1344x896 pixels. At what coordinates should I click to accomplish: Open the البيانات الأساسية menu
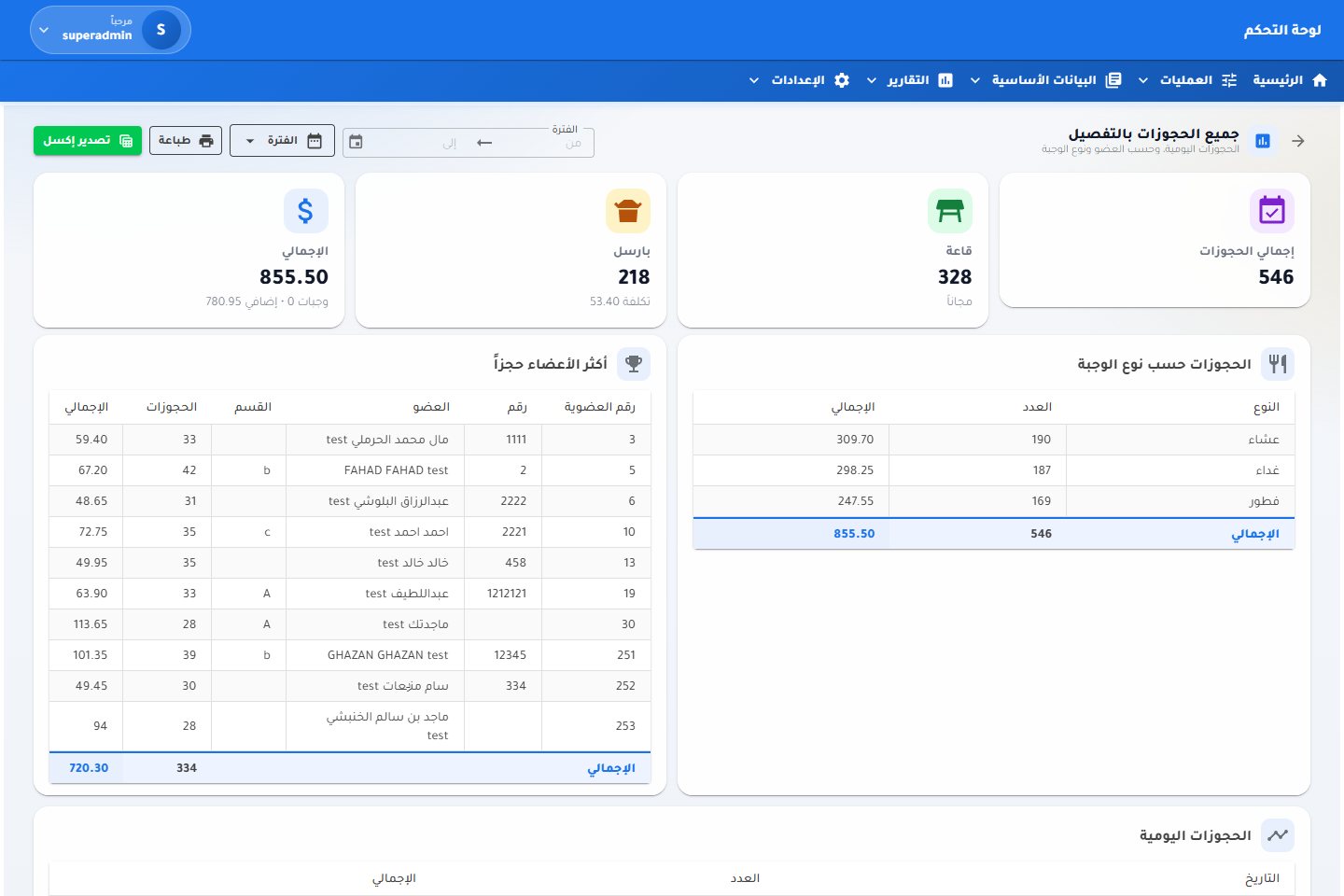tap(1044, 80)
